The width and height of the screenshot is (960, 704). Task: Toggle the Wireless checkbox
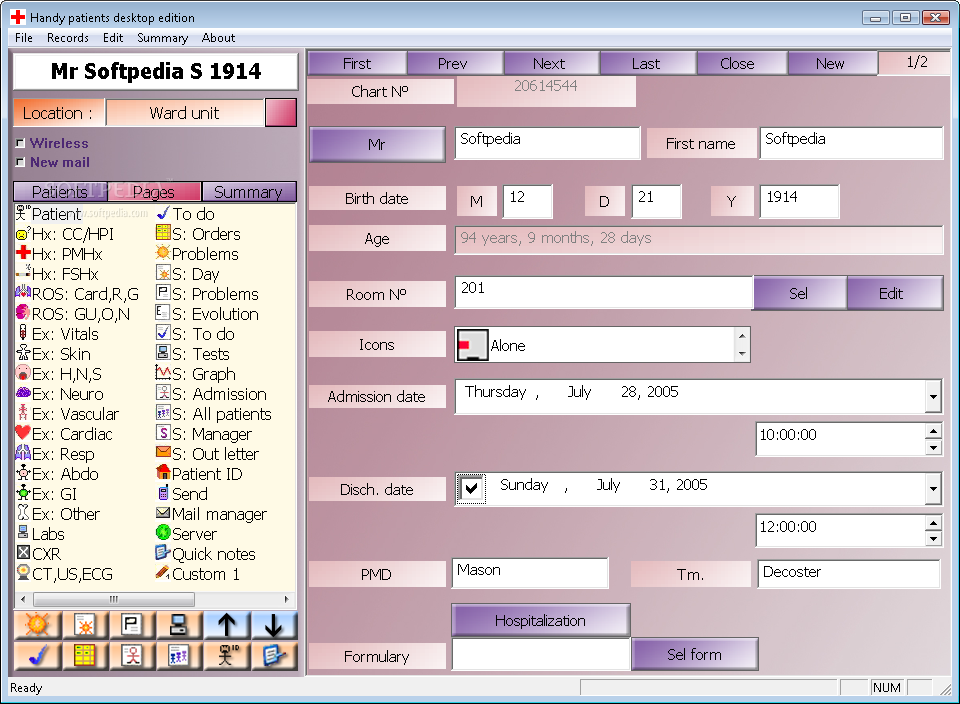tap(20, 143)
